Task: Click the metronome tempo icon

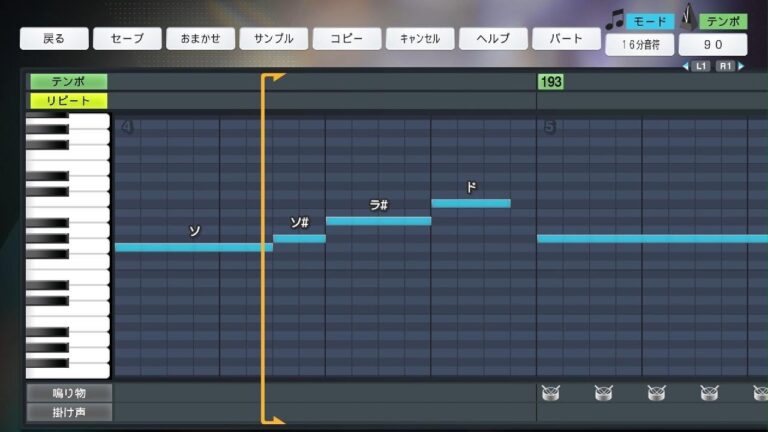Action: point(688,18)
